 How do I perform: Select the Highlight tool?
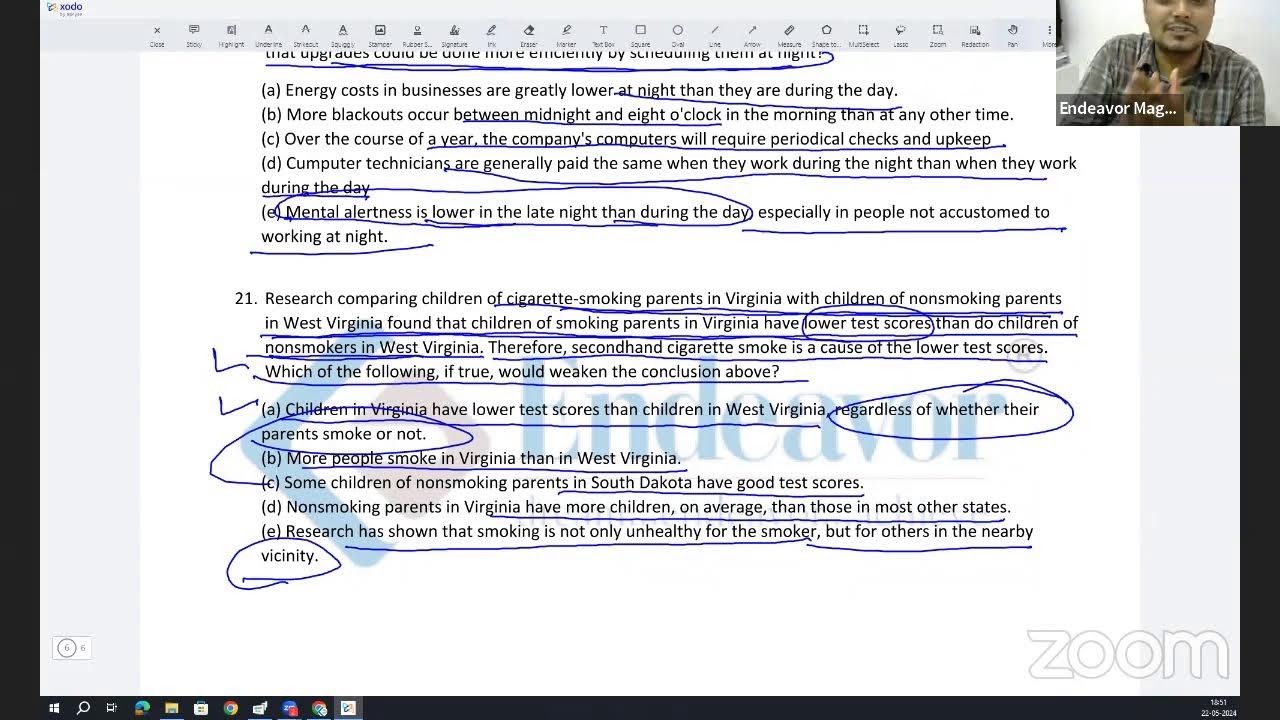(231, 35)
